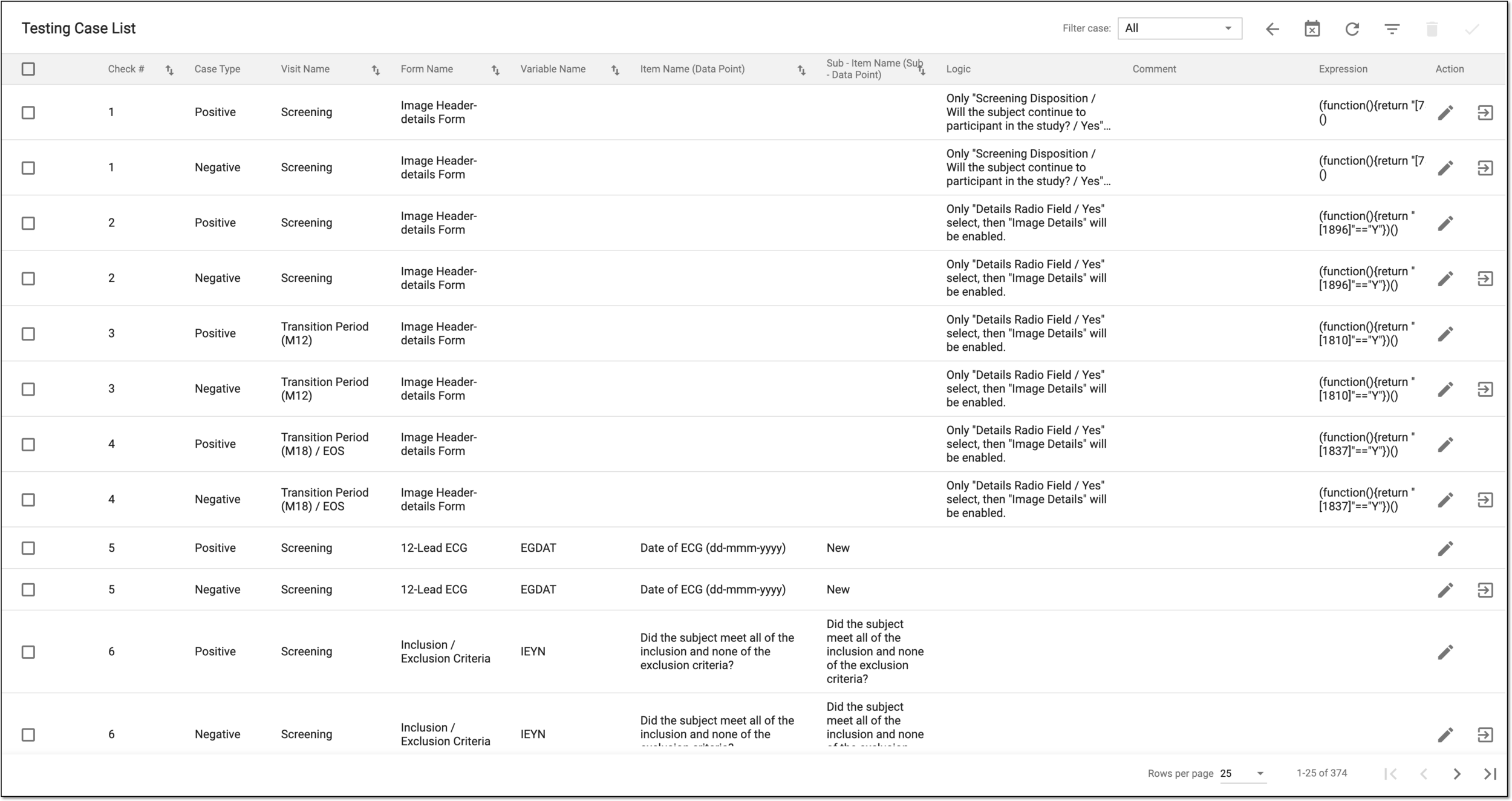Click '12-Lead ECG' in check 5 Negative row

(434, 589)
